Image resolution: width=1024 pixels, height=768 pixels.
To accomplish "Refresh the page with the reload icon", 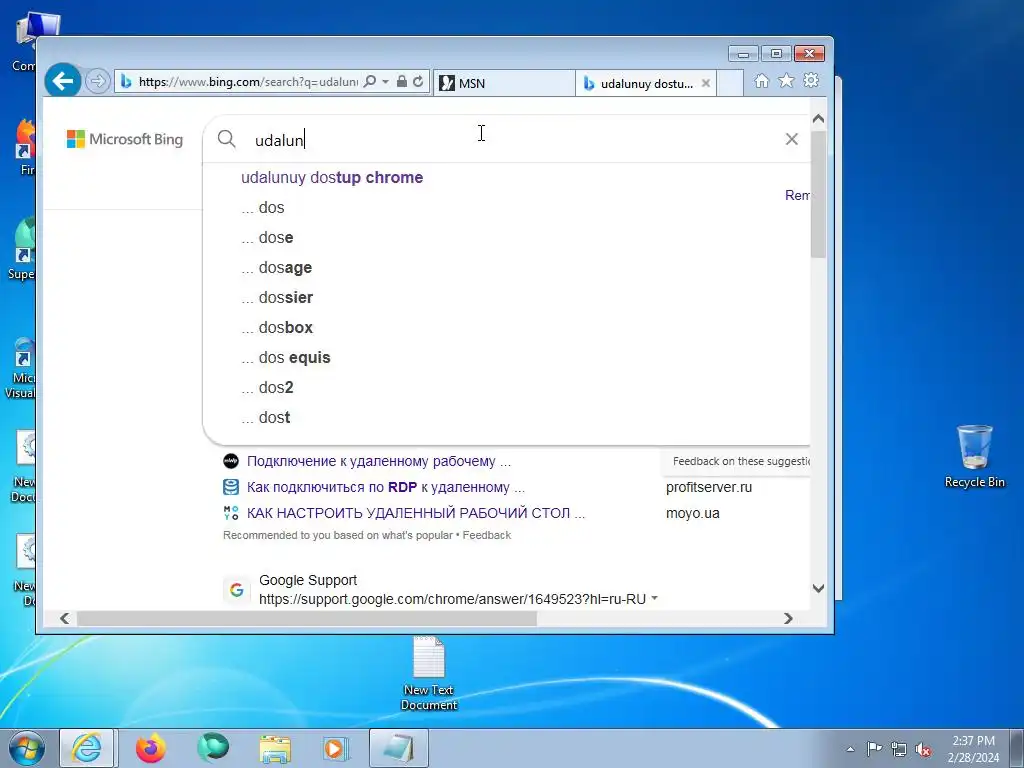I will 418,82.
